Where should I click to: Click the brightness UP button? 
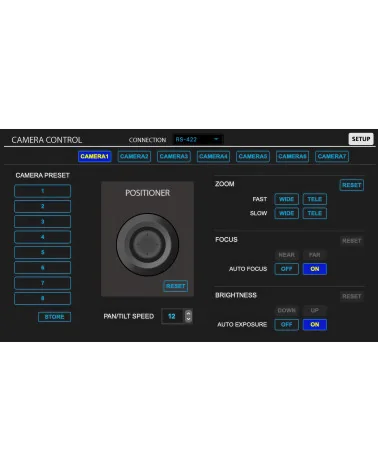[x=315, y=310]
